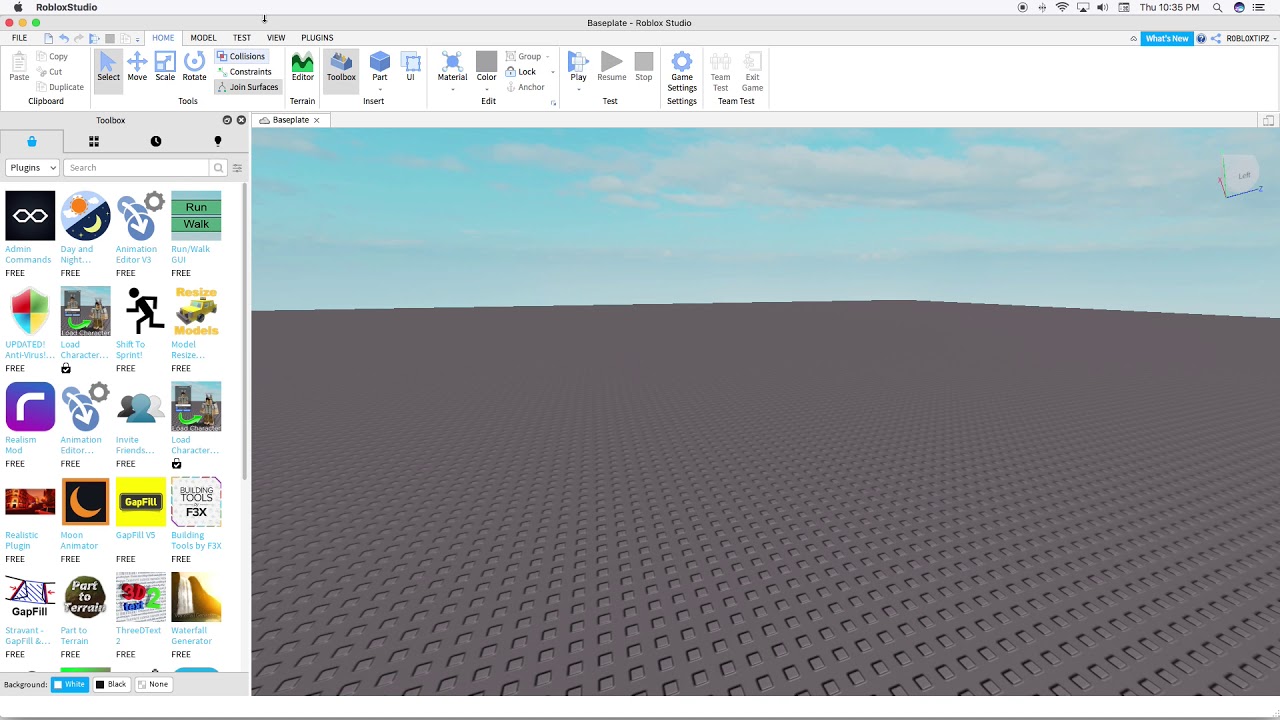Click the What's New button

1167,38
